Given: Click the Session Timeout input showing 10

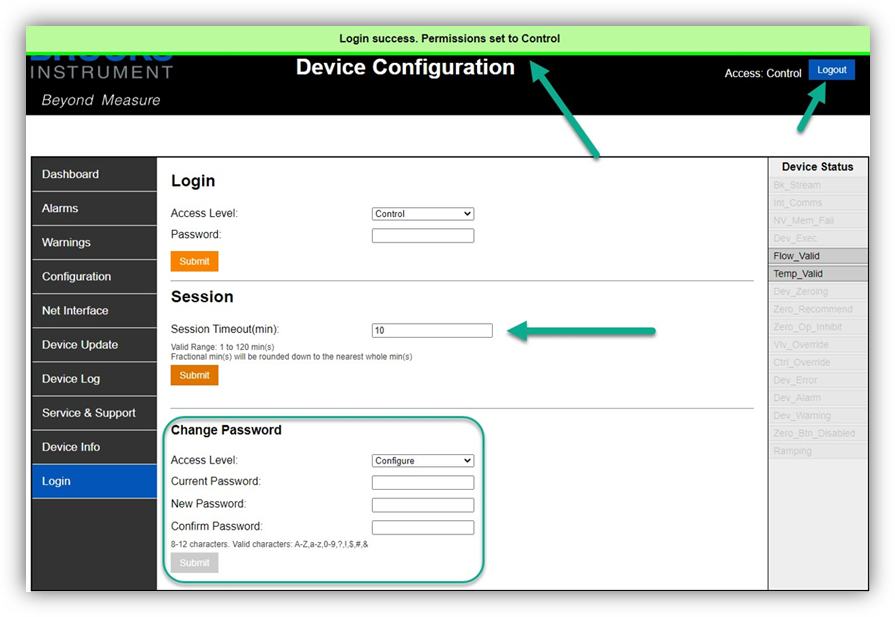Looking at the screenshot, I should click(x=432, y=330).
